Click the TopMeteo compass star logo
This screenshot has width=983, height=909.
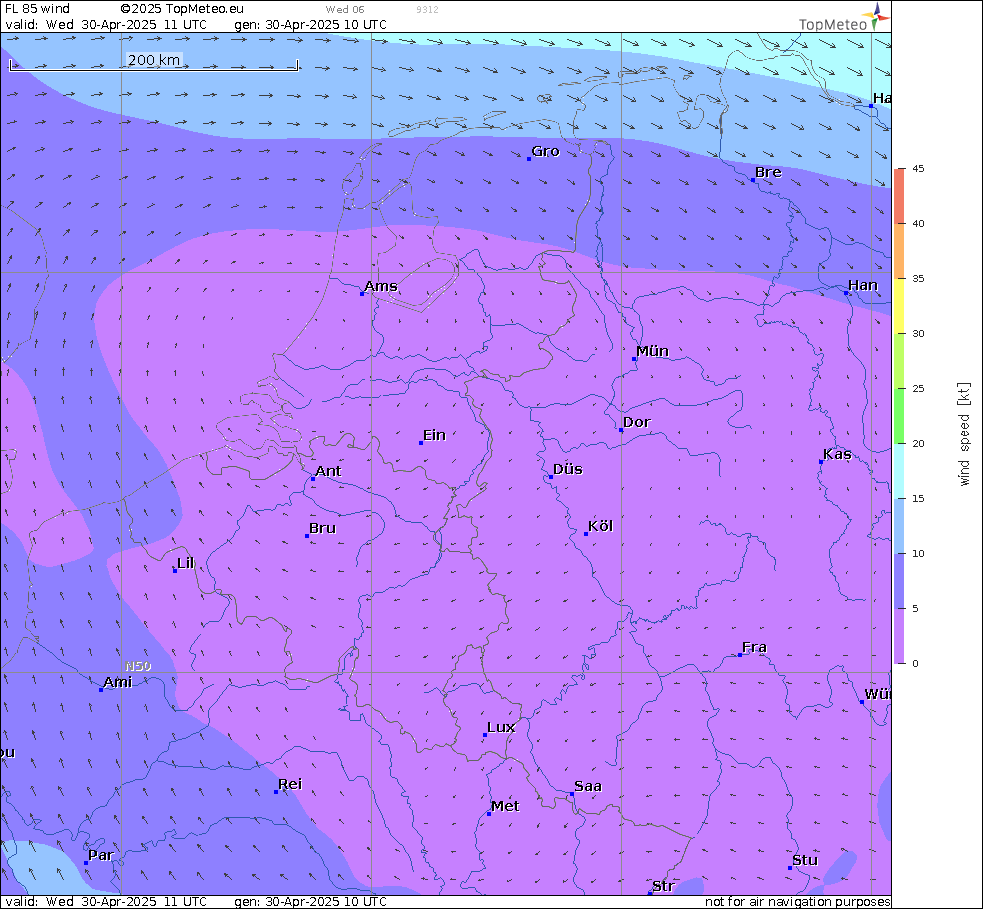click(876, 16)
